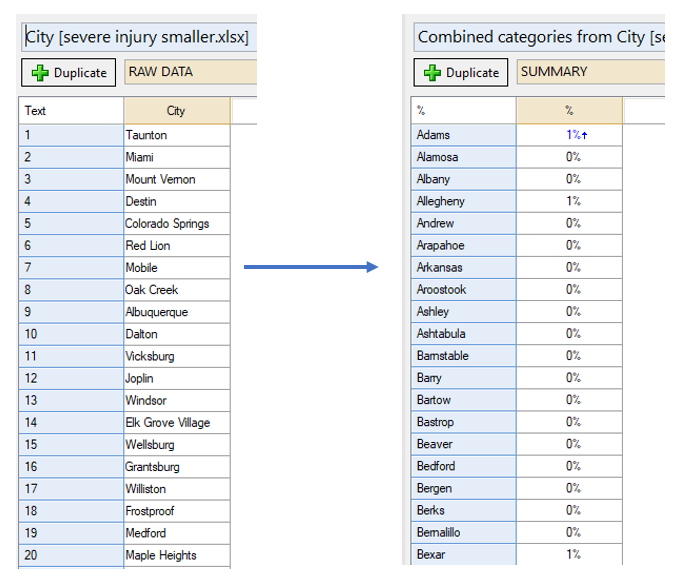Select the Adams row label
Image resolution: width=680 pixels, height=575 pixels.
(x=464, y=135)
